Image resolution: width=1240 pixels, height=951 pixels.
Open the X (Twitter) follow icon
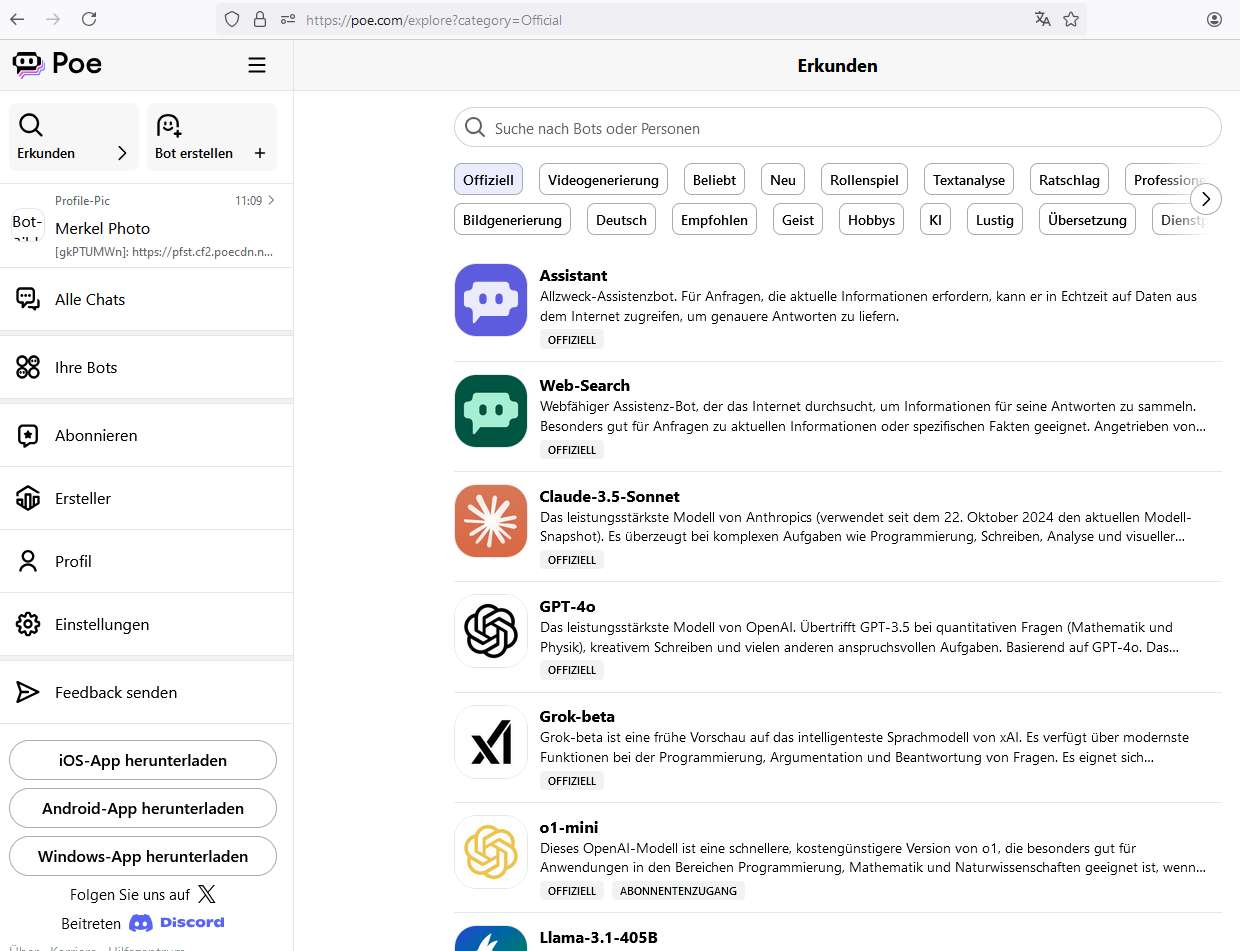pyautogui.click(x=207, y=894)
